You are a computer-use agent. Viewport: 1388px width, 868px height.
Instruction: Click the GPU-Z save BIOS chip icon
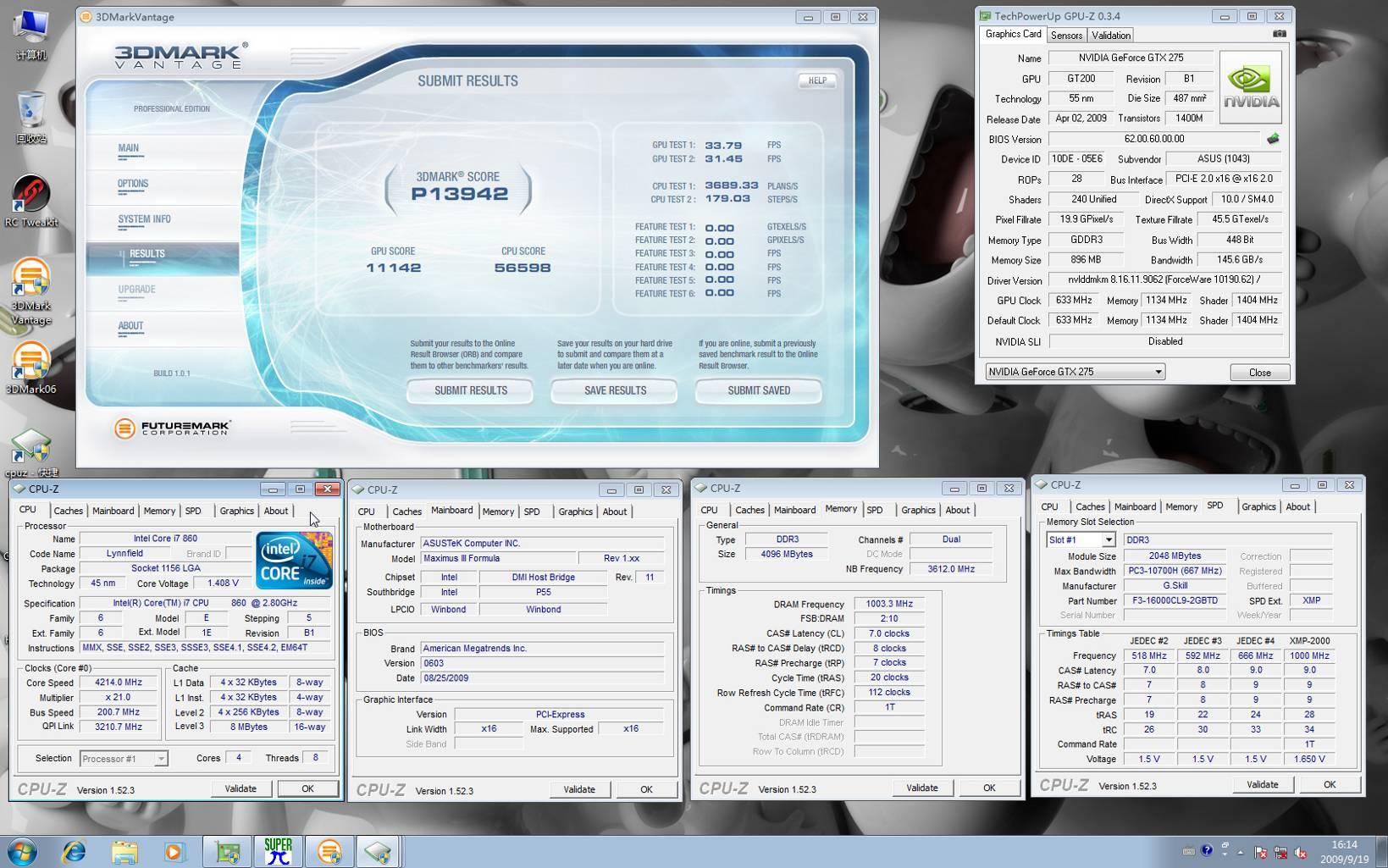tap(1272, 139)
